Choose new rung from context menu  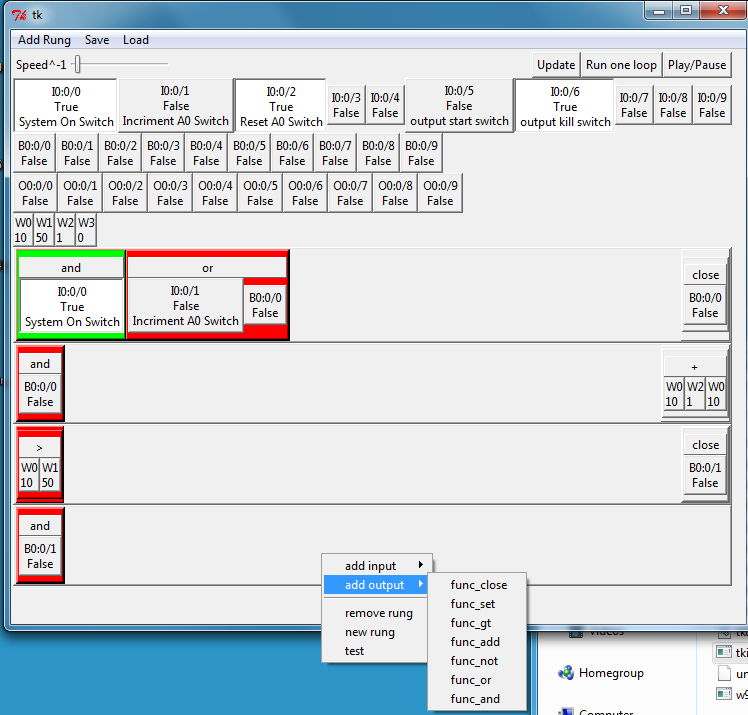(377, 632)
